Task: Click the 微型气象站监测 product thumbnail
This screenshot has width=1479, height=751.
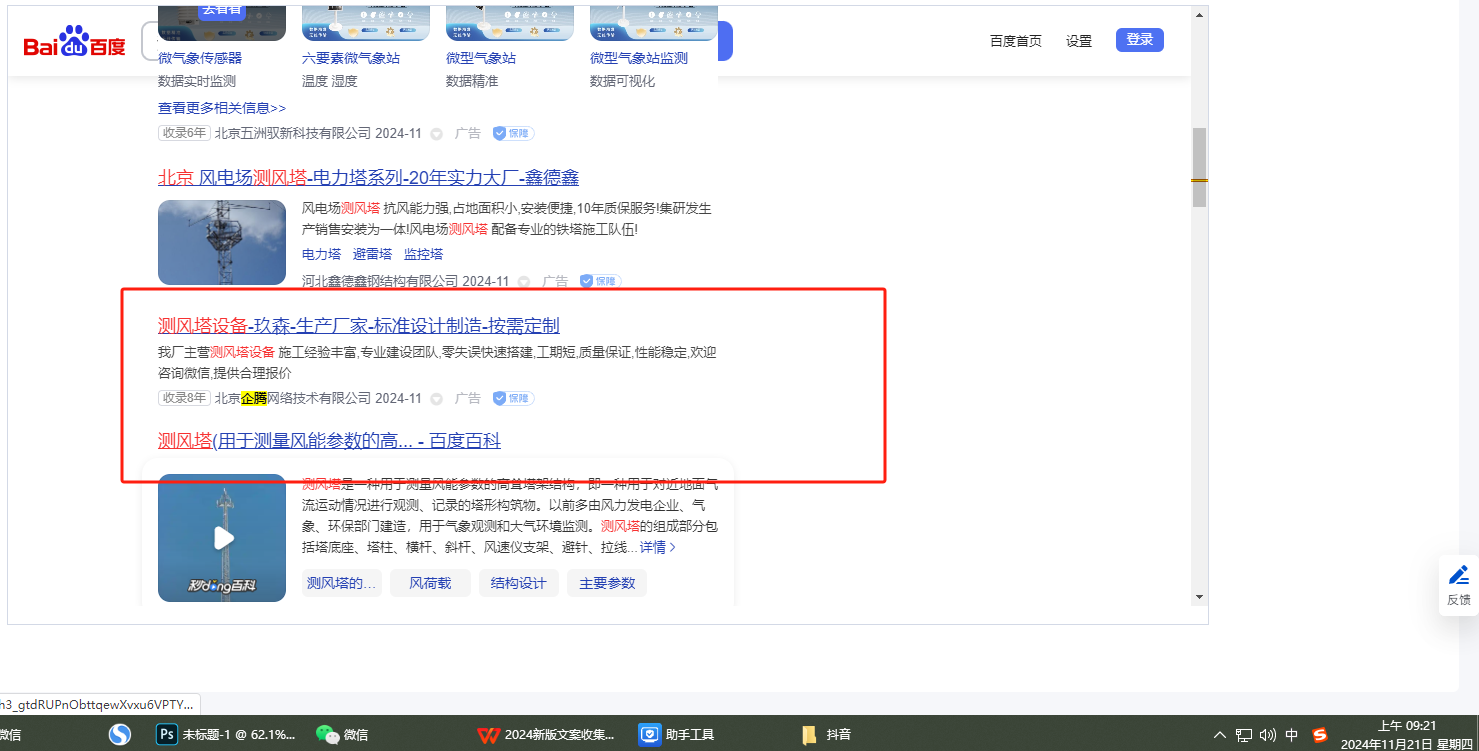Action: (654, 23)
